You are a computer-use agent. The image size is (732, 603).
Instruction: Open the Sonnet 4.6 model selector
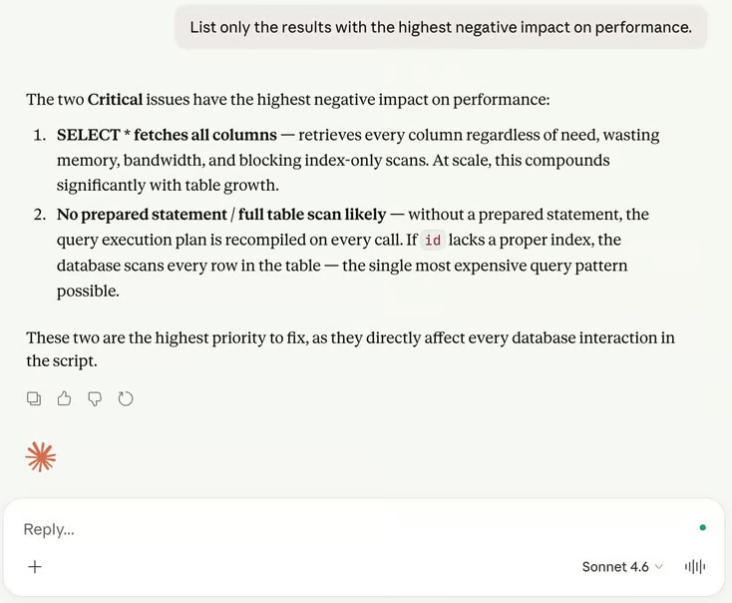coord(622,567)
